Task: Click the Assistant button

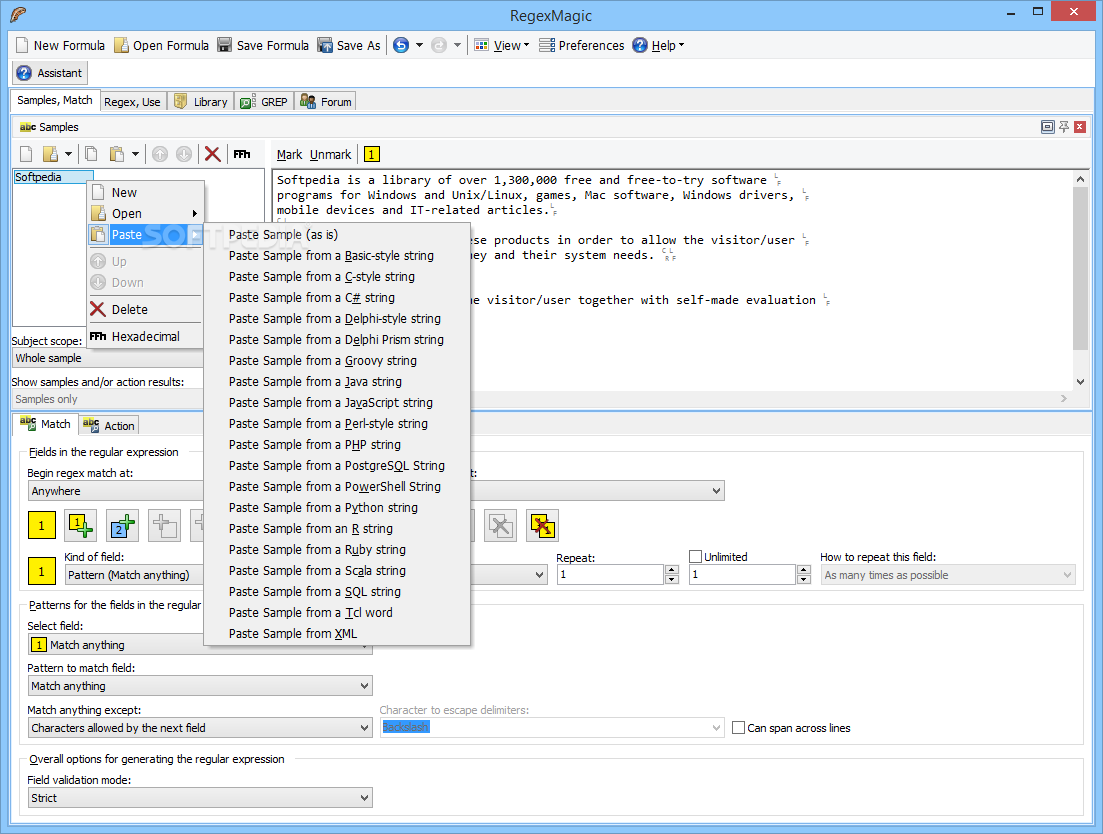Action: click(49, 72)
